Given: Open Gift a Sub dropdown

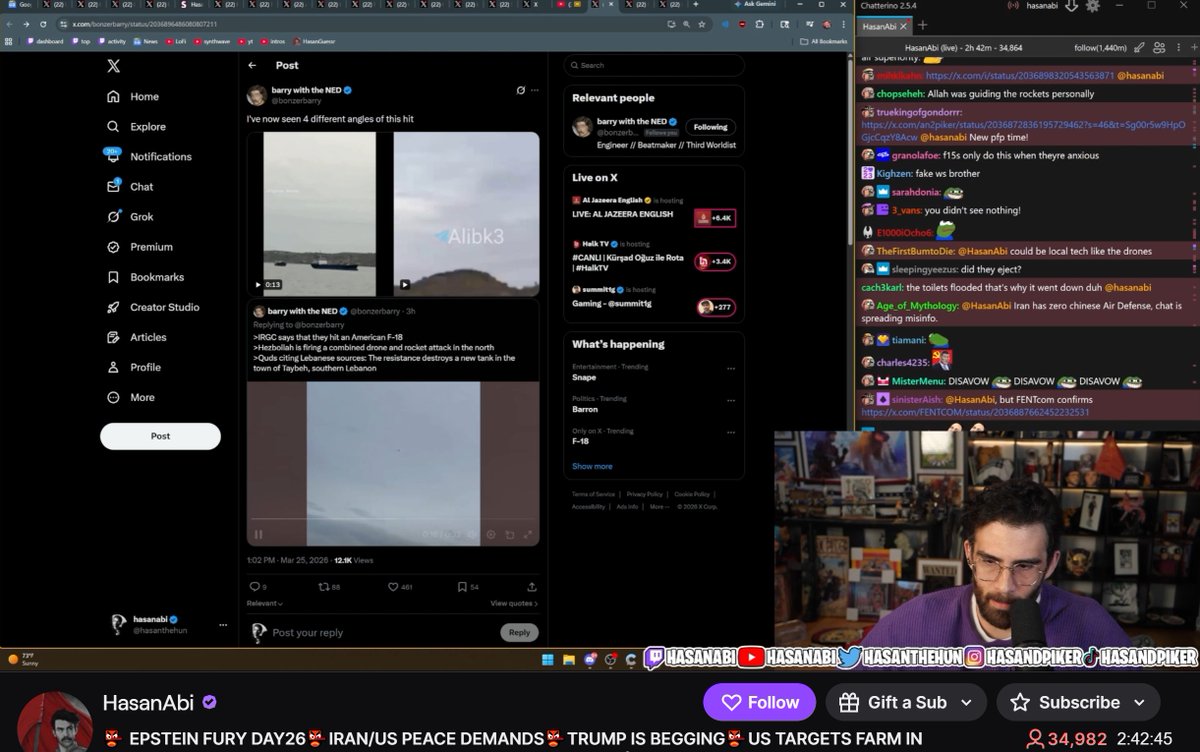Looking at the screenshot, I should pyautogui.click(x=906, y=702).
